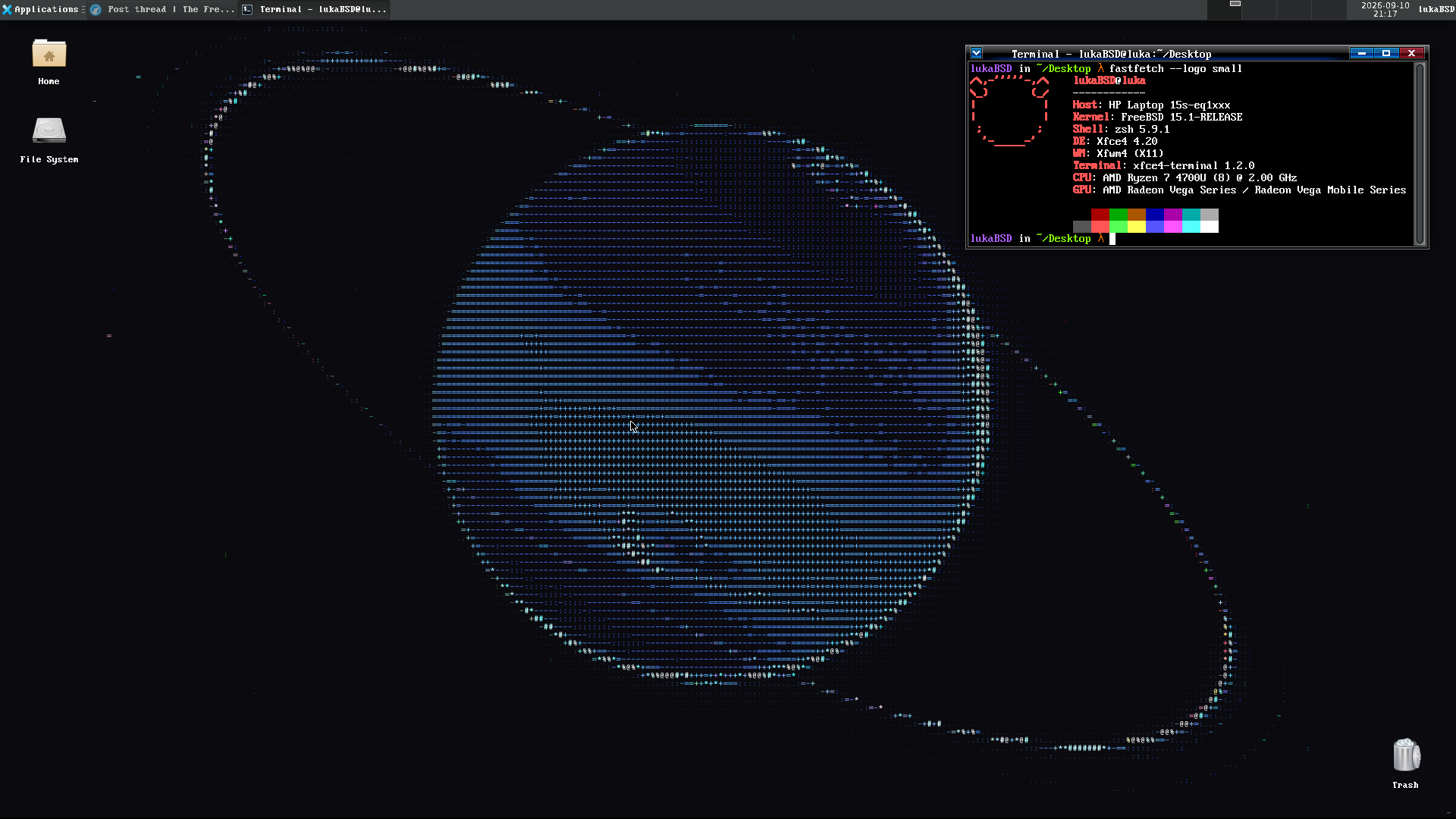Click the 'Host: HP Laptop 15s-eq1xxx' line
The height and width of the screenshot is (819, 1456).
pos(1151,105)
